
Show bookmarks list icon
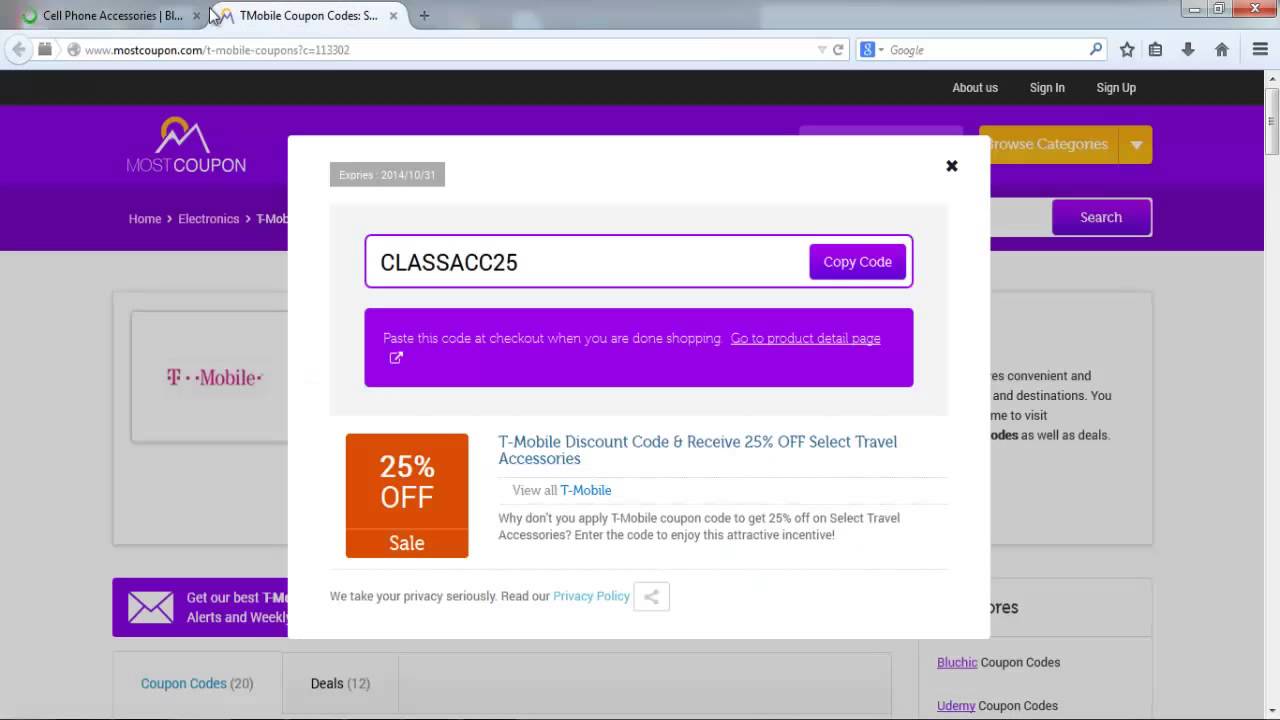coord(1155,49)
